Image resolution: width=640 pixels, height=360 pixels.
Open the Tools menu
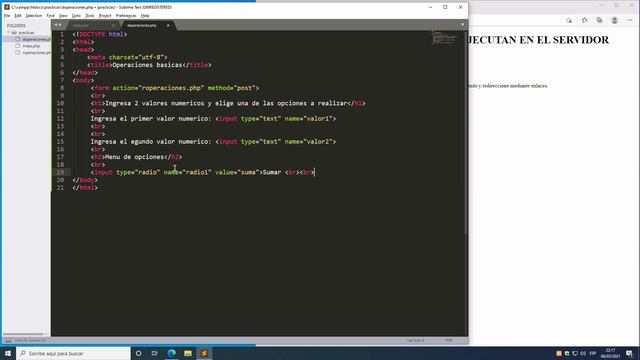[90, 16]
